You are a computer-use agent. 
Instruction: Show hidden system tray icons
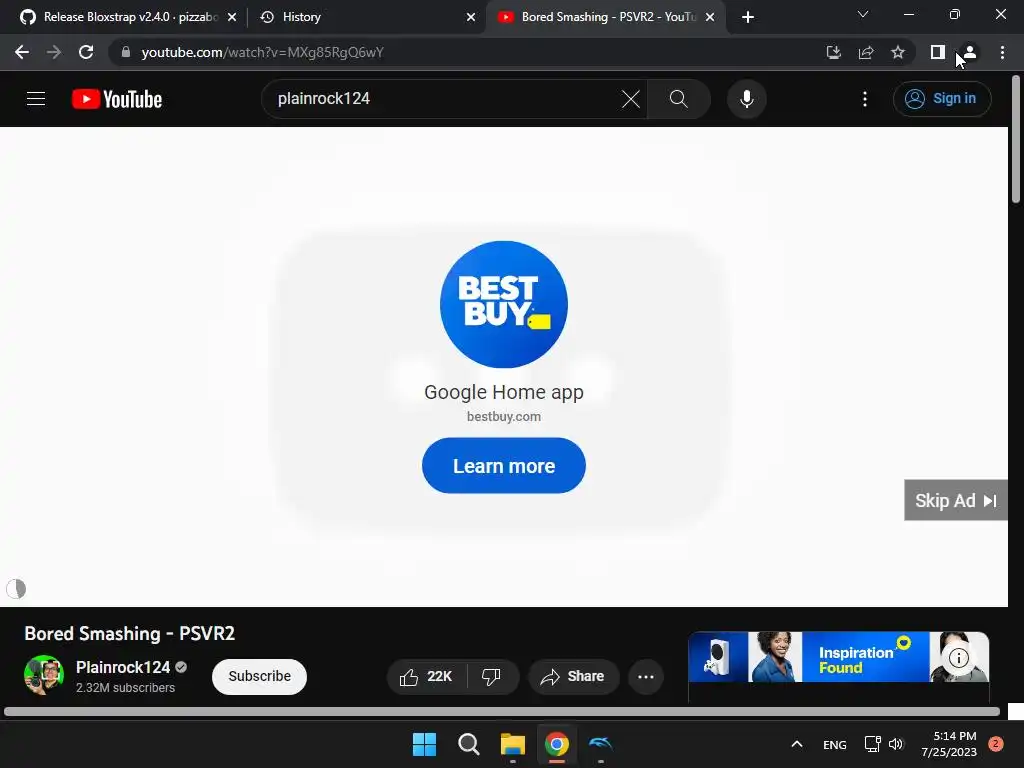coord(797,744)
